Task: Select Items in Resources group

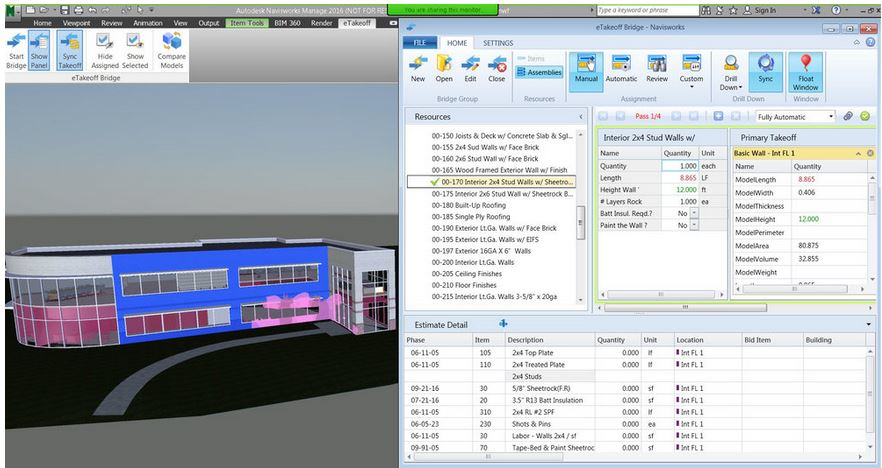Action: click(x=531, y=58)
